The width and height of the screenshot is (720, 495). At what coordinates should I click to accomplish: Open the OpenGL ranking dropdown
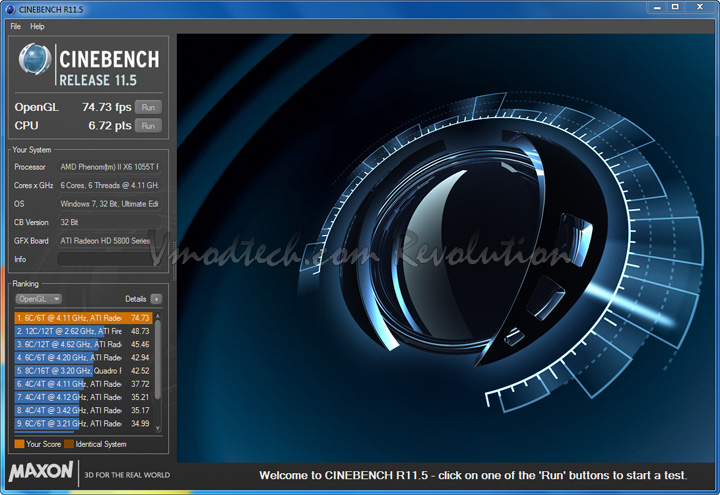pyautogui.click(x=39, y=299)
